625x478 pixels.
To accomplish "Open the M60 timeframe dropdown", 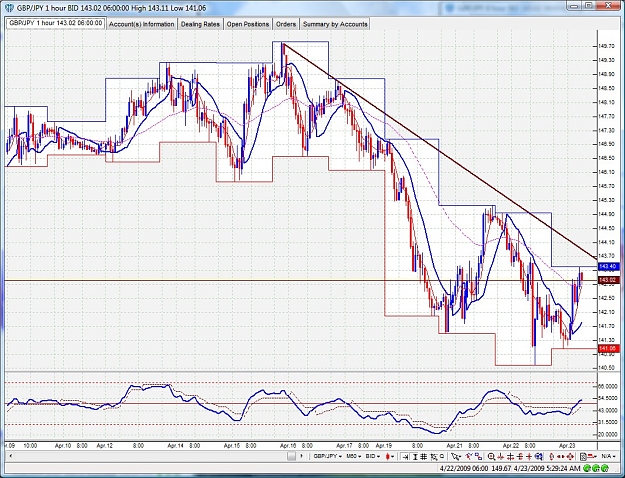I will pos(354,456).
